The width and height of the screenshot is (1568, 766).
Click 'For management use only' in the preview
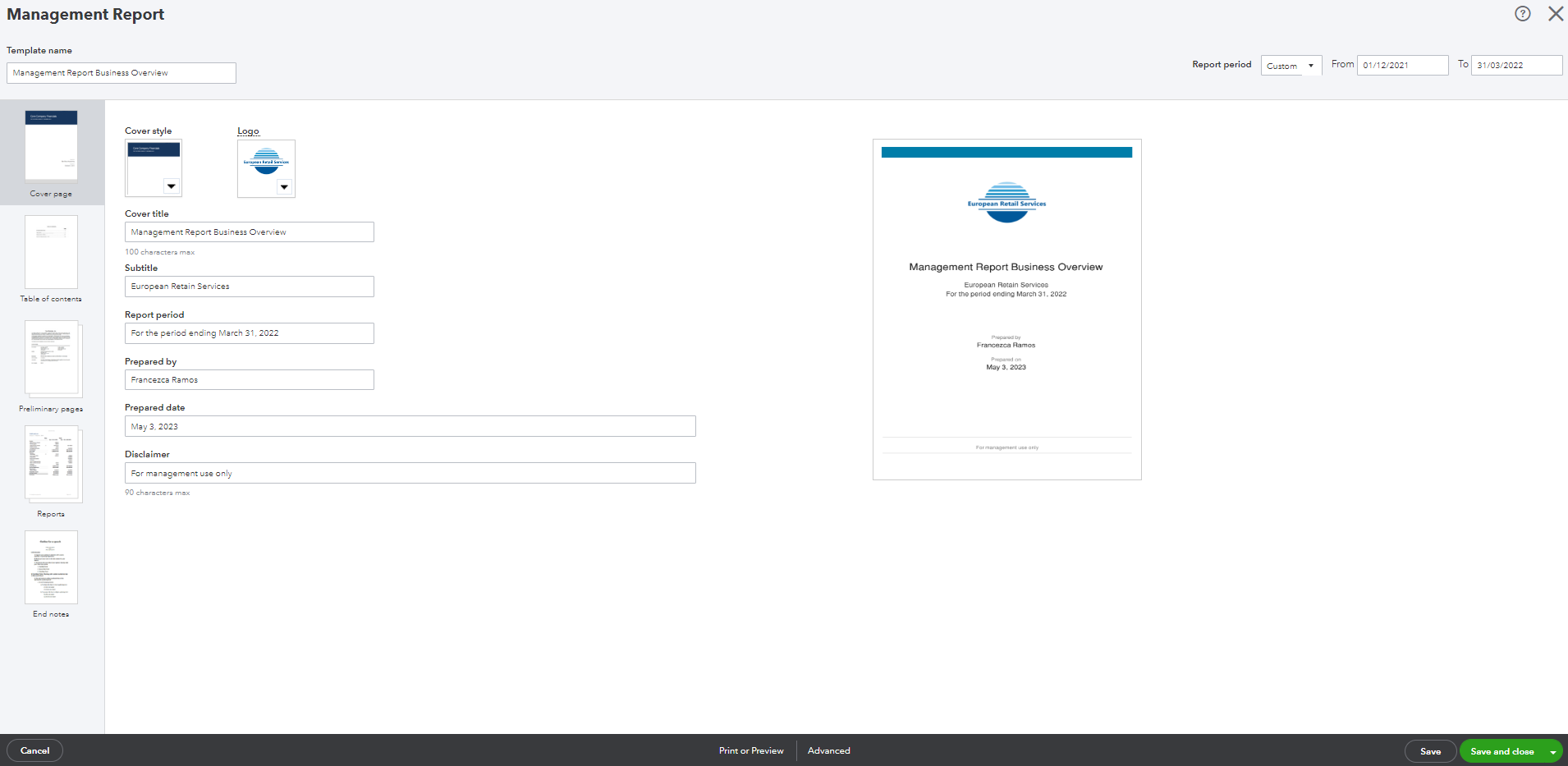coord(1006,447)
